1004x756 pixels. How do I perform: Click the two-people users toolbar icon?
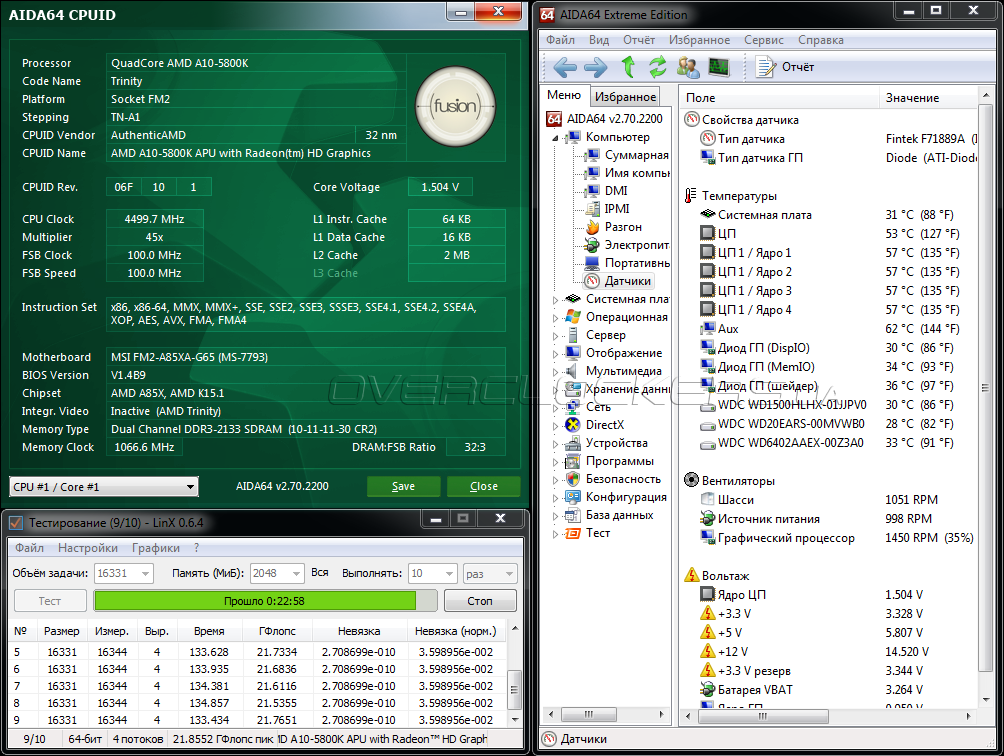(x=688, y=67)
